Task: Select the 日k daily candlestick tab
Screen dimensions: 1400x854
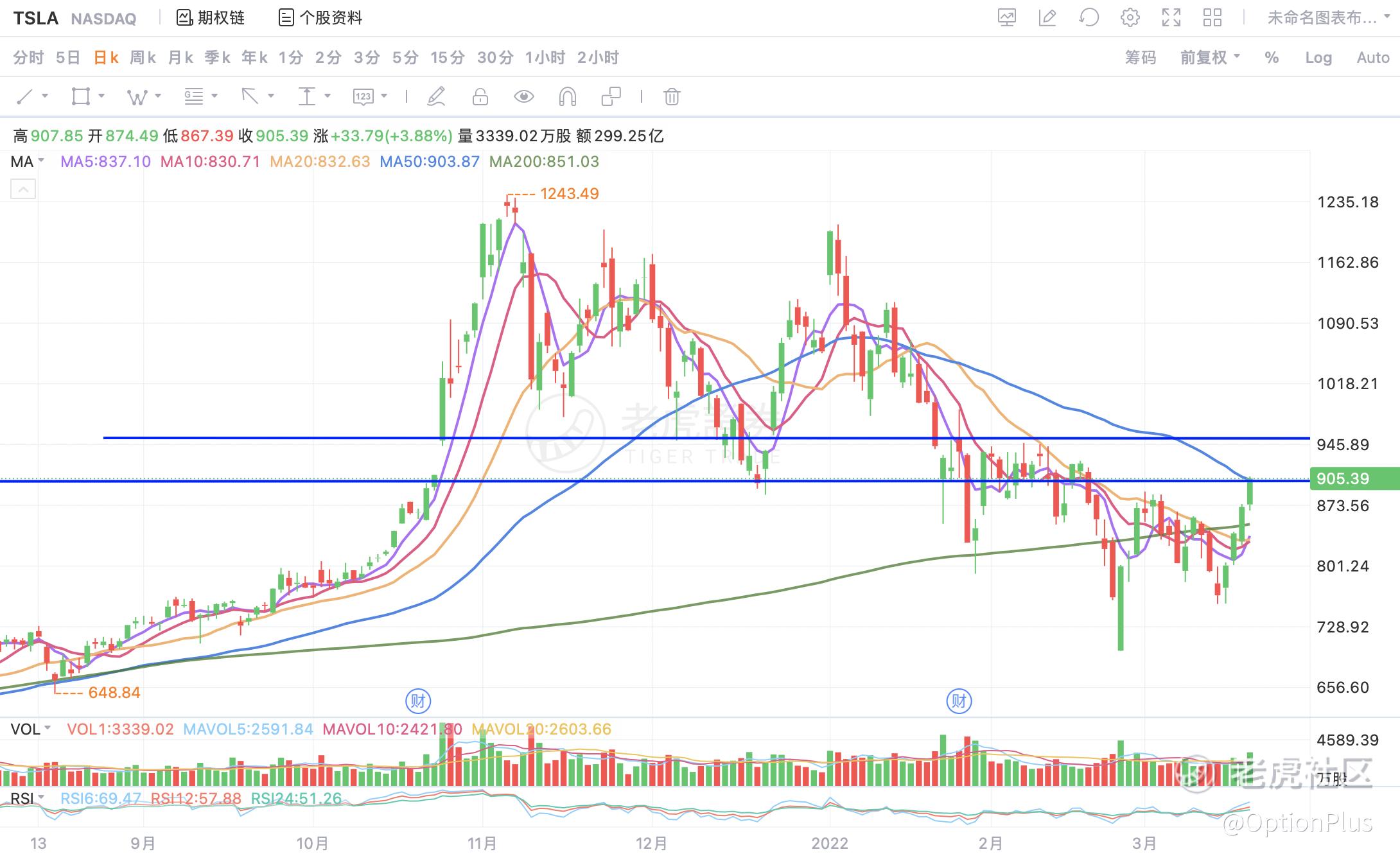Action: click(x=106, y=58)
